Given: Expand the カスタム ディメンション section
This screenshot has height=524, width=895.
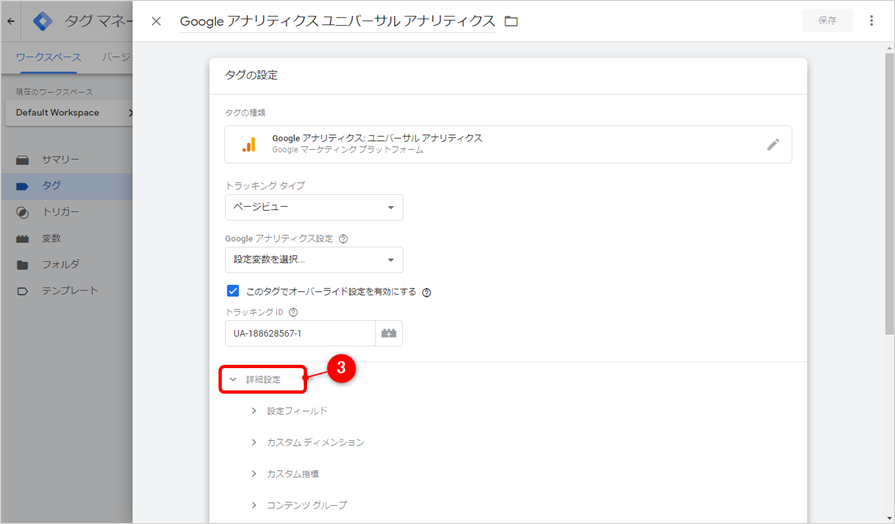Looking at the screenshot, I should click(x=308, y=442).
